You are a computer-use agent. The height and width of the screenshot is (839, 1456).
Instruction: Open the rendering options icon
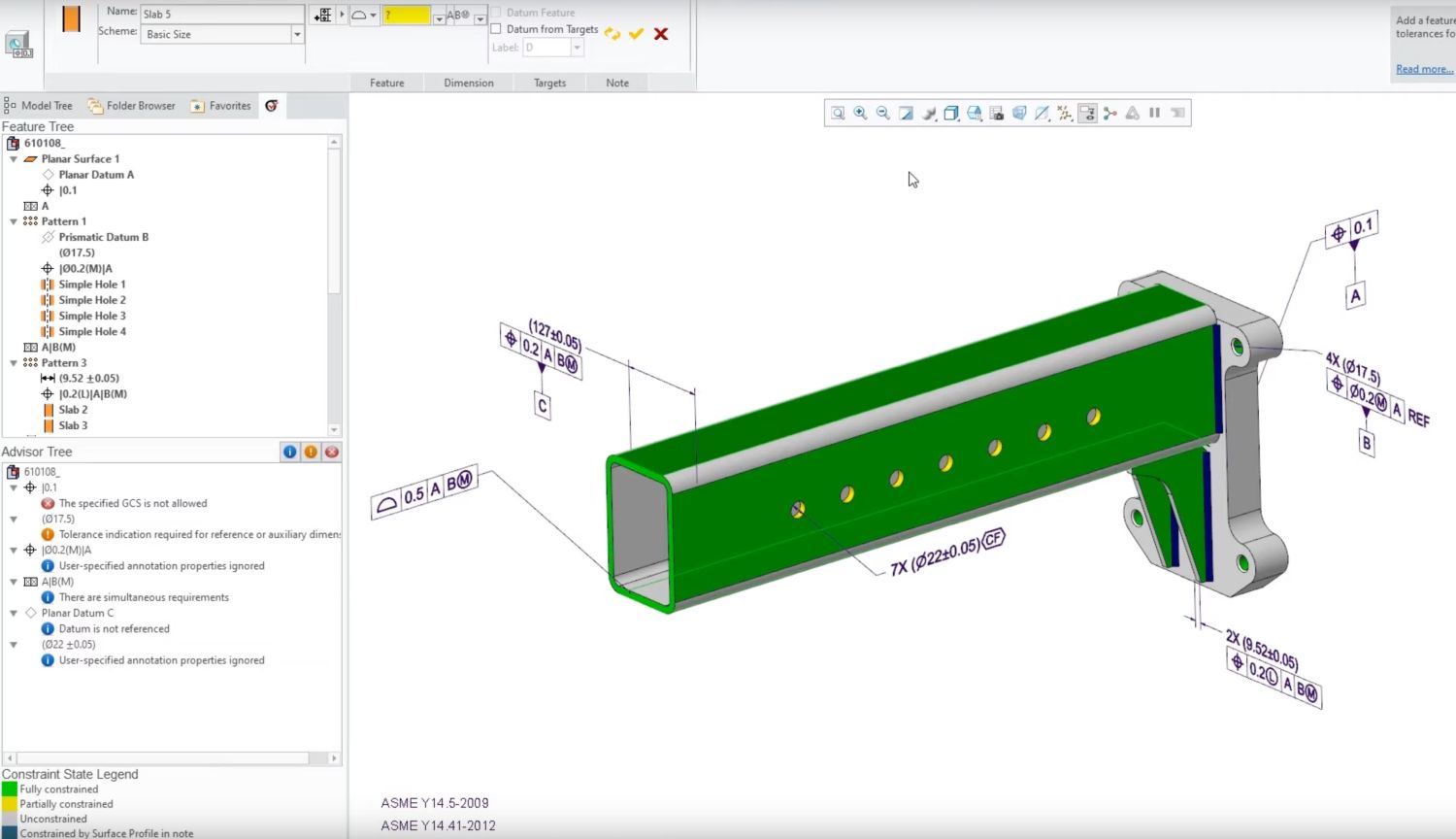click(x=929, y=114)
